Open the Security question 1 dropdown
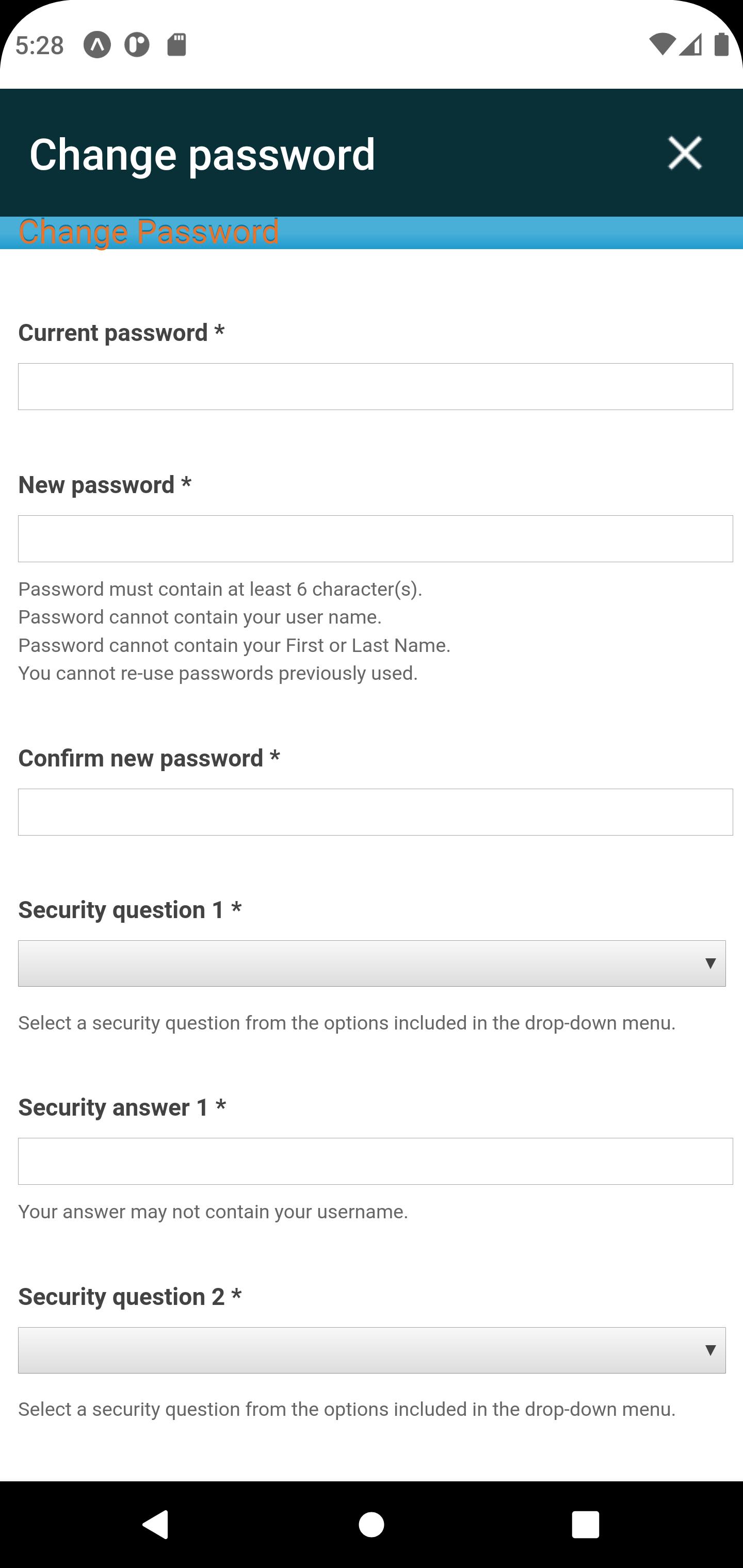Image resolution: width=743 pixels, height=1568 pixels. point(372,963)
